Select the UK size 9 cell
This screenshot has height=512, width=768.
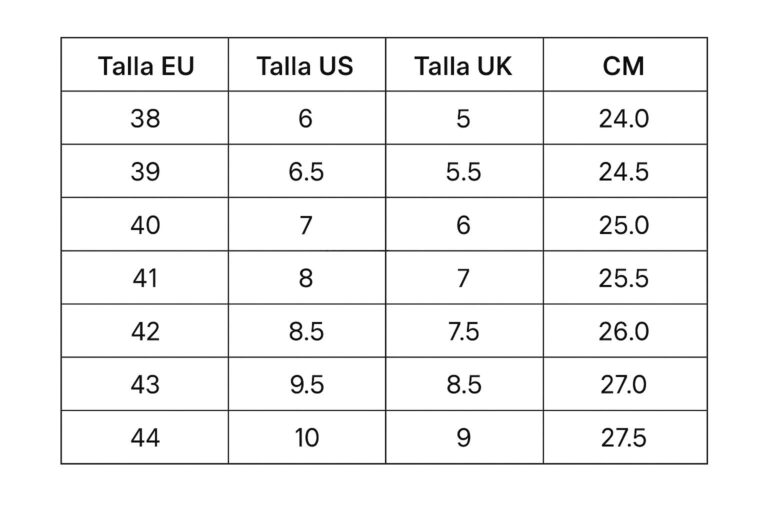(x=463, y=437)
